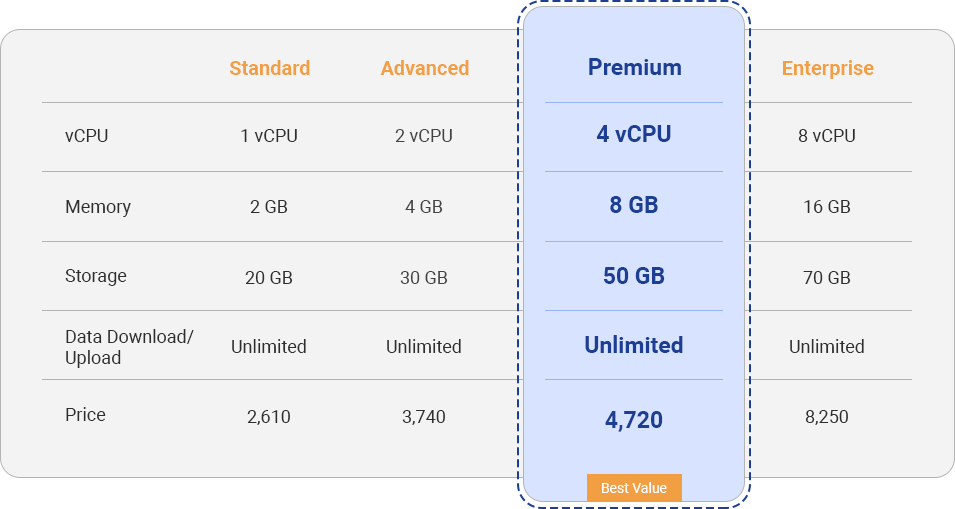Click the Storage row label

(96, 276)
